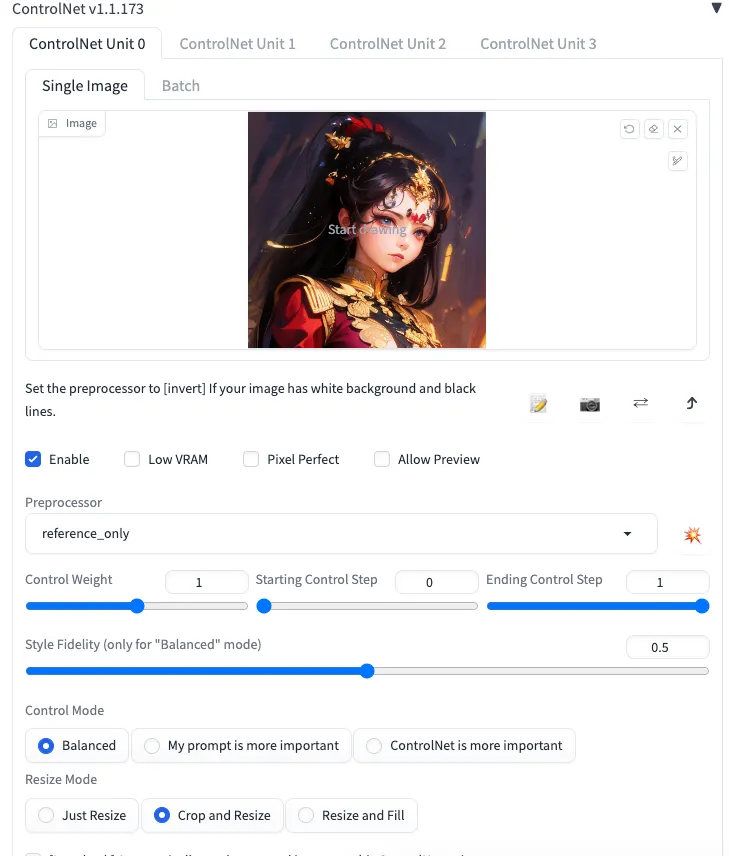Screen dimensions: 729x856
Task: Run preprocessor with the explosion icon
Action: (692, 535)
